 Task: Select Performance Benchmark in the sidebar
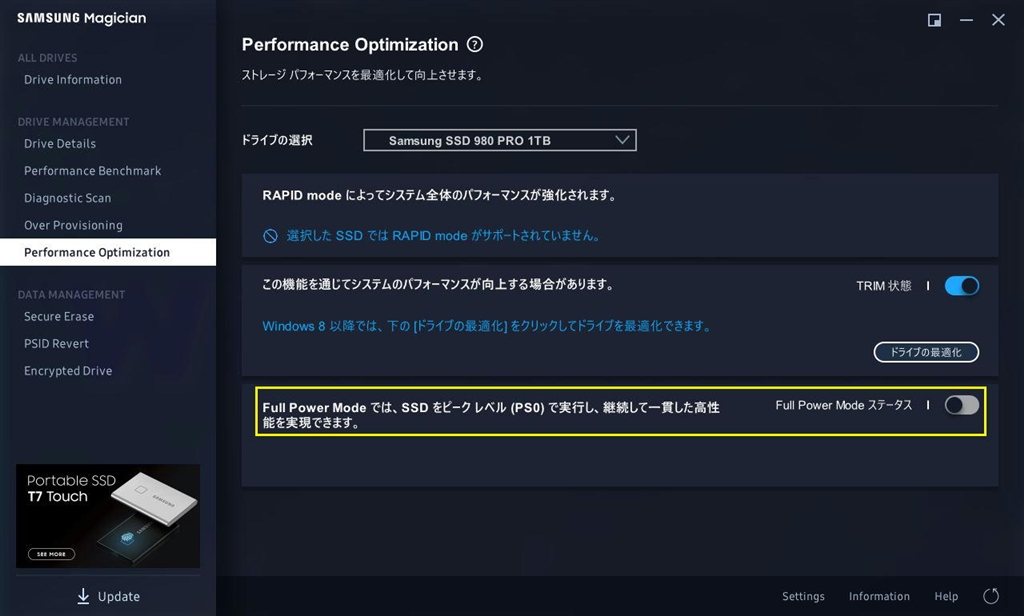click(x=93, y=170)
